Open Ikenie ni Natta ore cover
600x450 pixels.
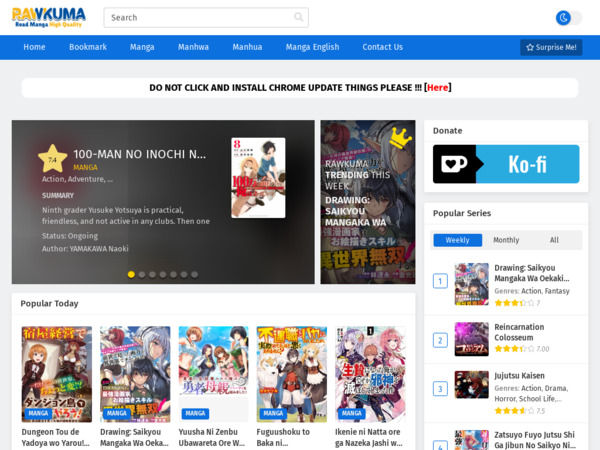(x=370, y=374)
